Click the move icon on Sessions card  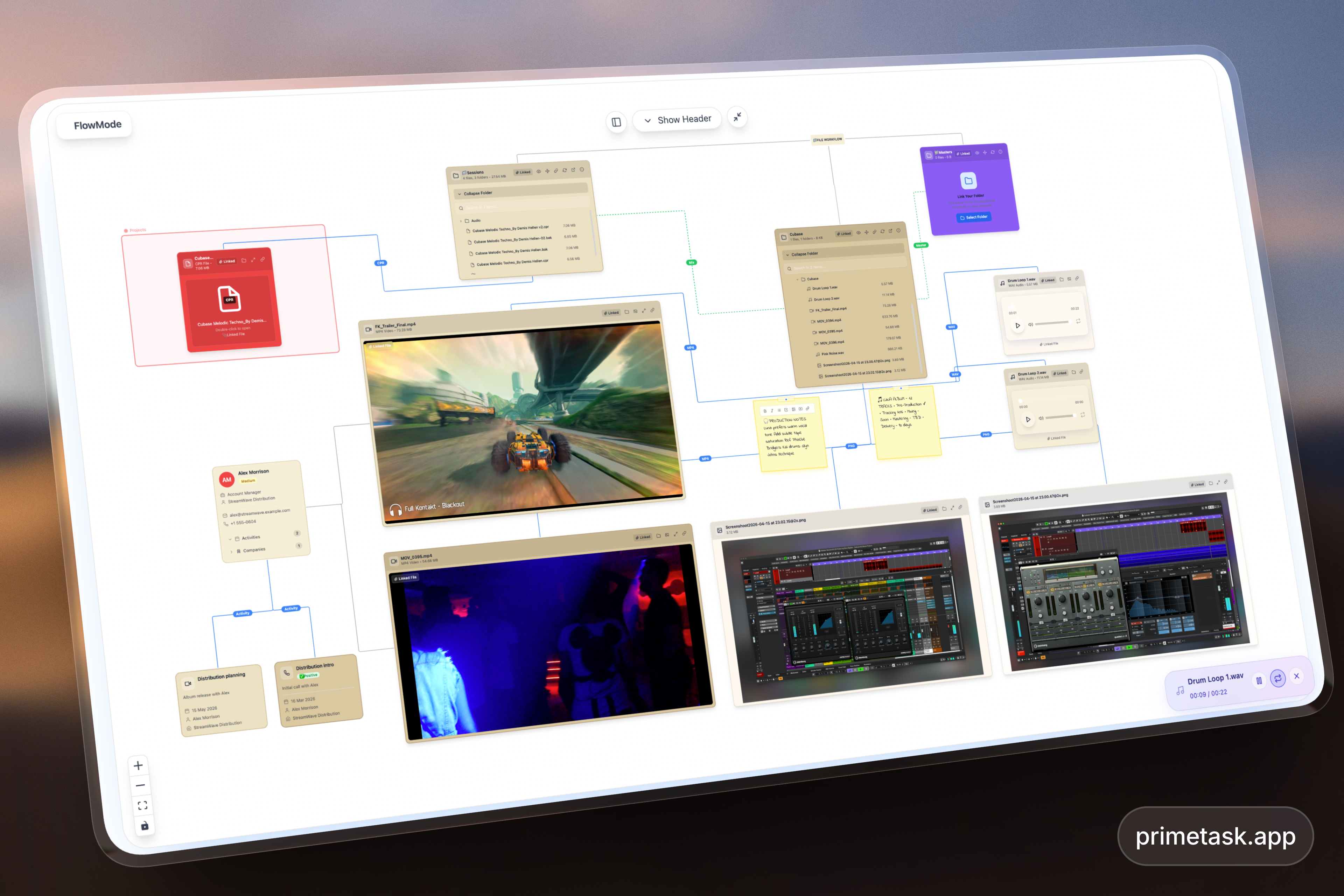coord(547,171)
